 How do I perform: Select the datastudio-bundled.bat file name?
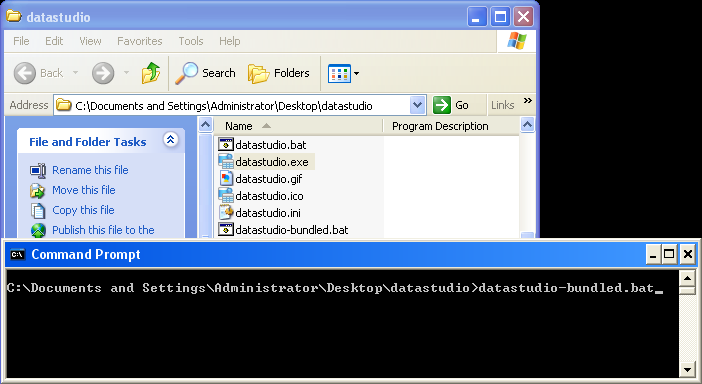(291, 230)
